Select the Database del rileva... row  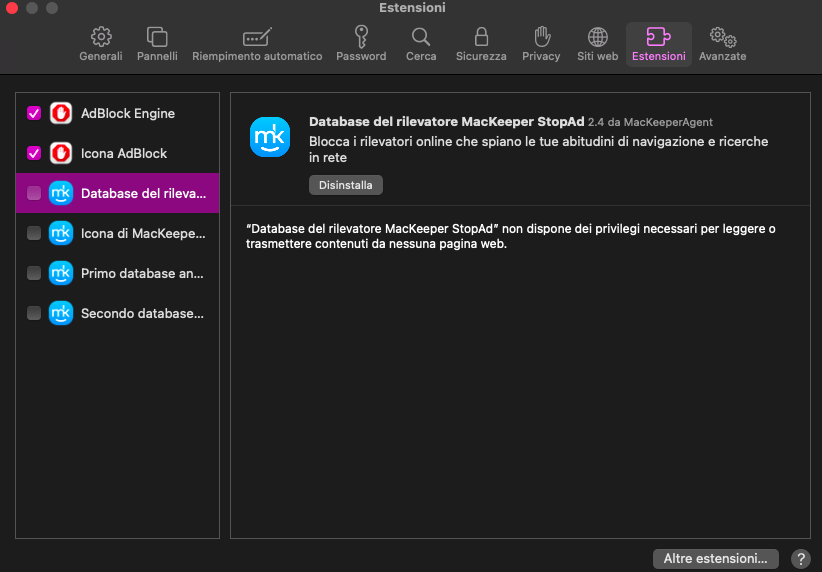click(117, 193)
